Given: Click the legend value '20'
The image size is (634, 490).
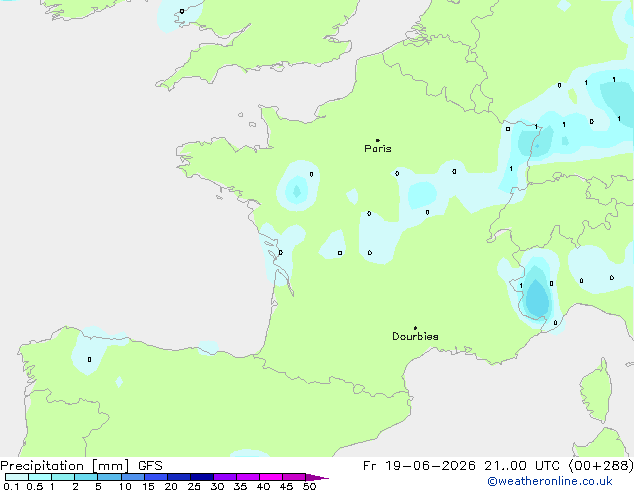Looking at the screenshot, I should pos(171,486).
